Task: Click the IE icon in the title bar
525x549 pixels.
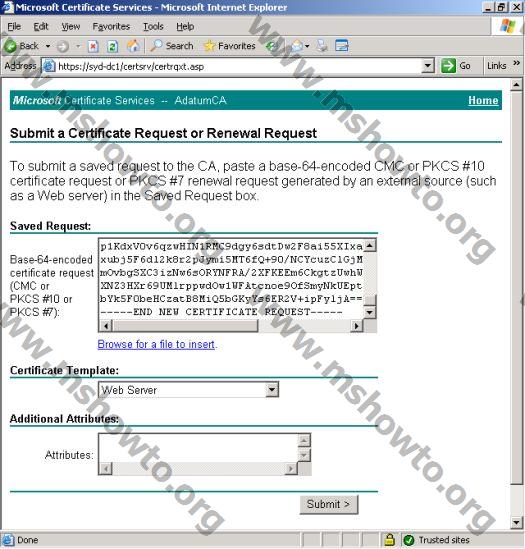Action: pyautogui.click(x=7, y=7)
